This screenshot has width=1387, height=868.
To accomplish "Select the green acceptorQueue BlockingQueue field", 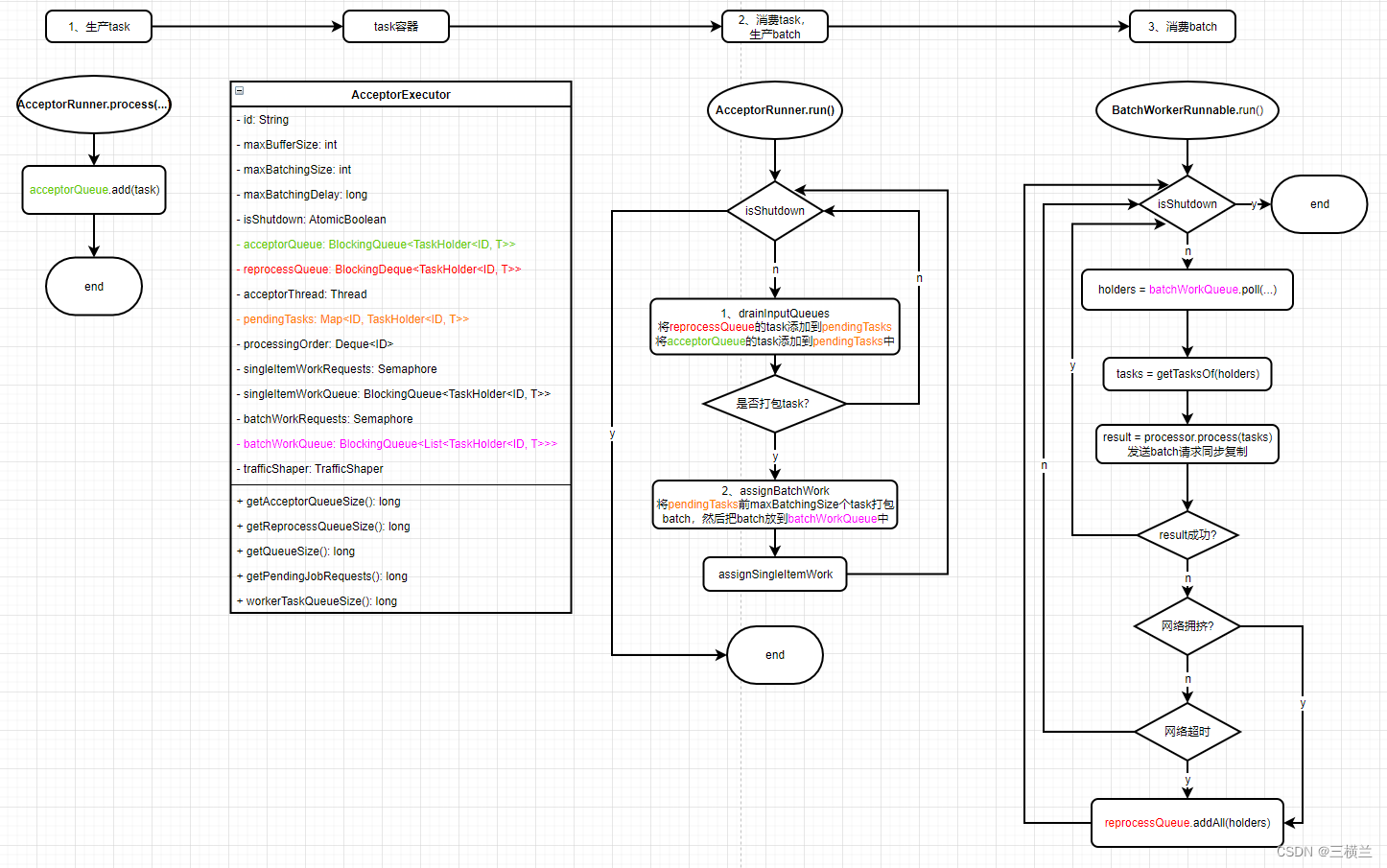I will point(401,245).
